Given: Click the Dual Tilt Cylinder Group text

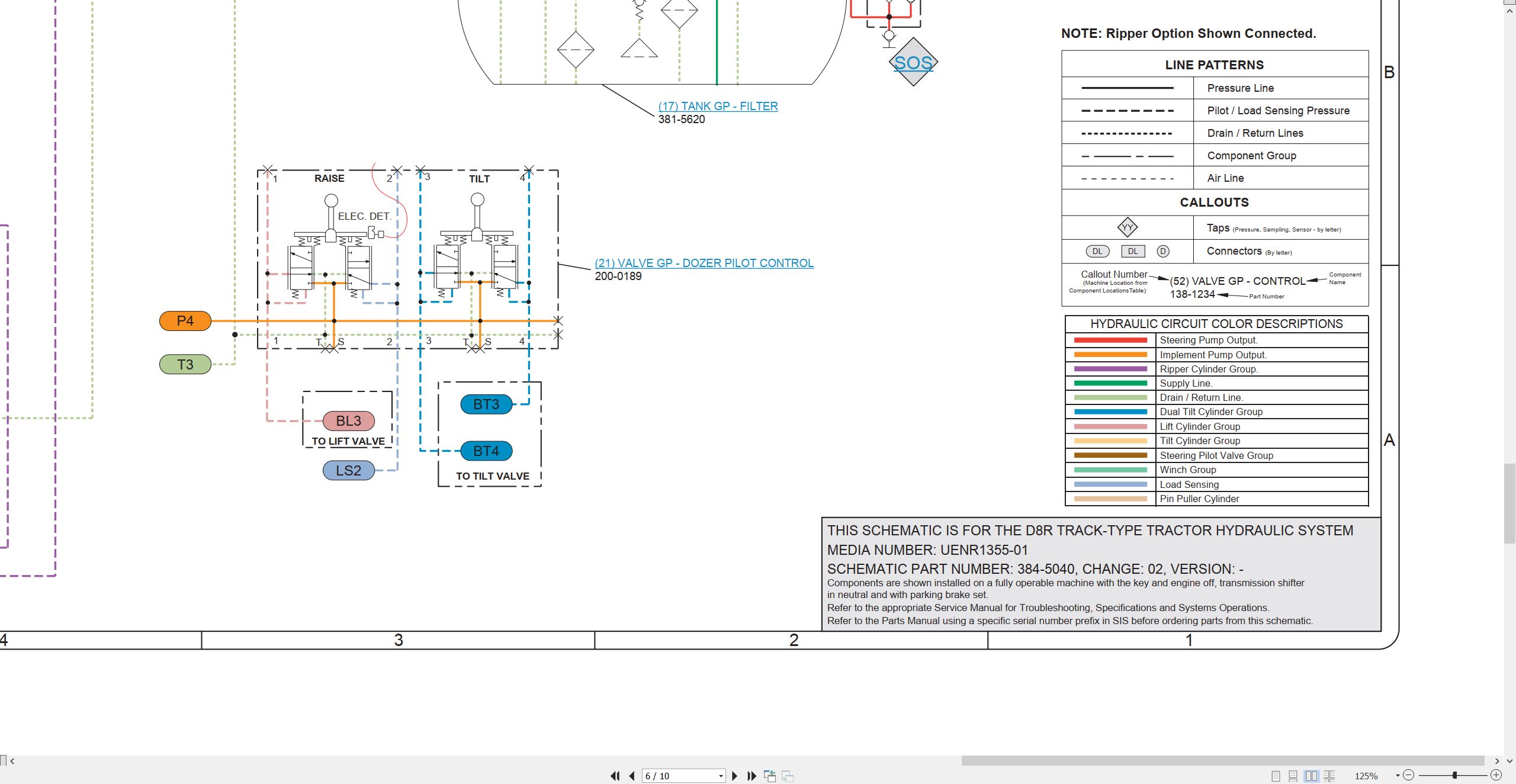Looking at the screenshot, I should (1211, 412).
